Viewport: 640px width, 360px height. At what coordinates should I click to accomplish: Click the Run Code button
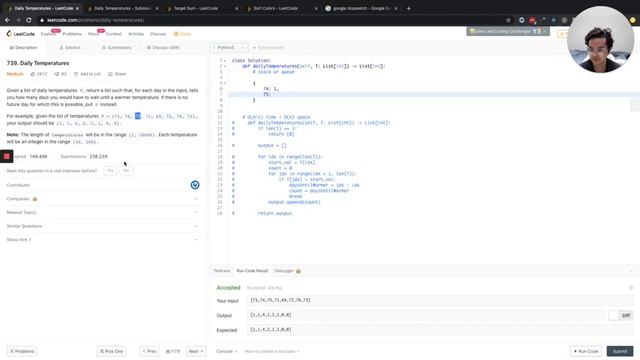point(586,351)
